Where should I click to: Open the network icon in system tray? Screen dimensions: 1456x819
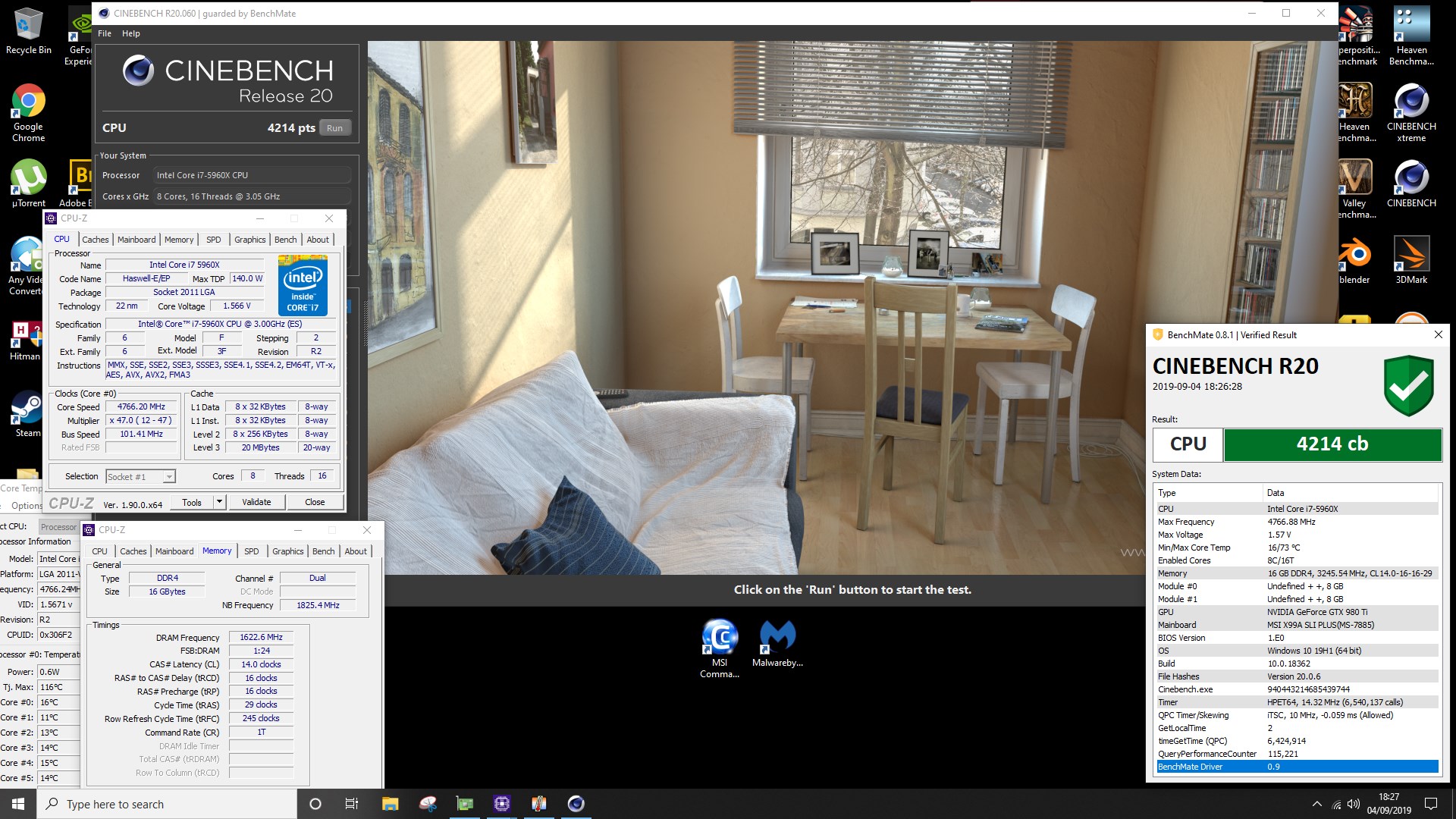(1336, 804)
